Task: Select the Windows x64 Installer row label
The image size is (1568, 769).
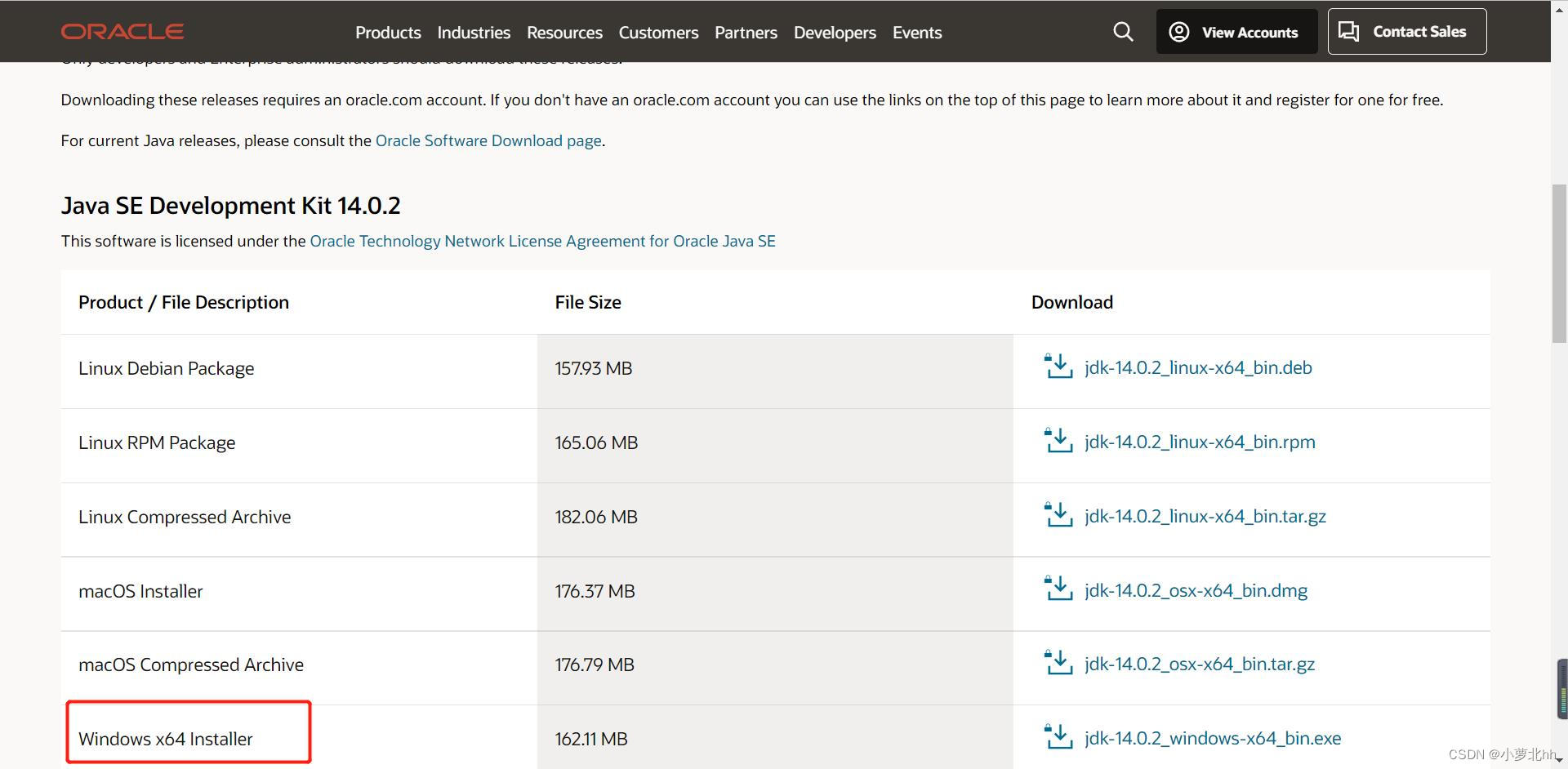Action: 166,739
